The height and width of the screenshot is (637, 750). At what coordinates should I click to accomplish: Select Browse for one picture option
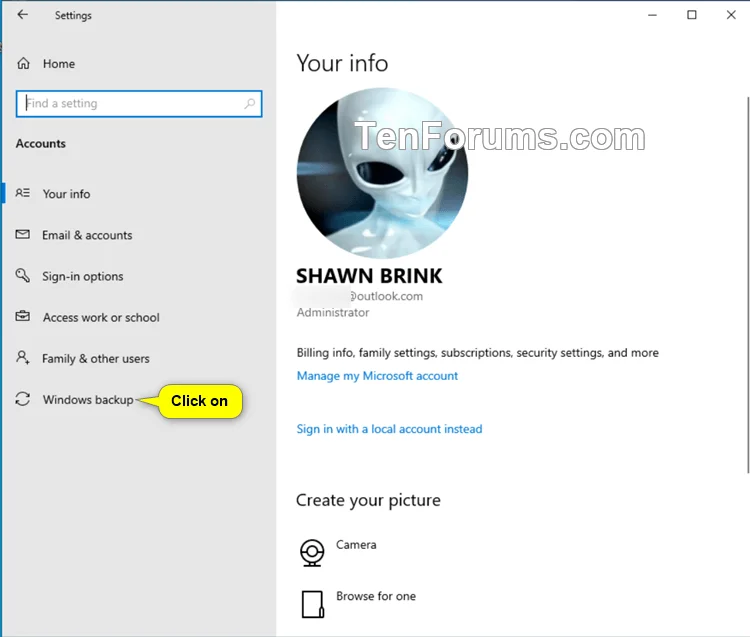[376, 596]
